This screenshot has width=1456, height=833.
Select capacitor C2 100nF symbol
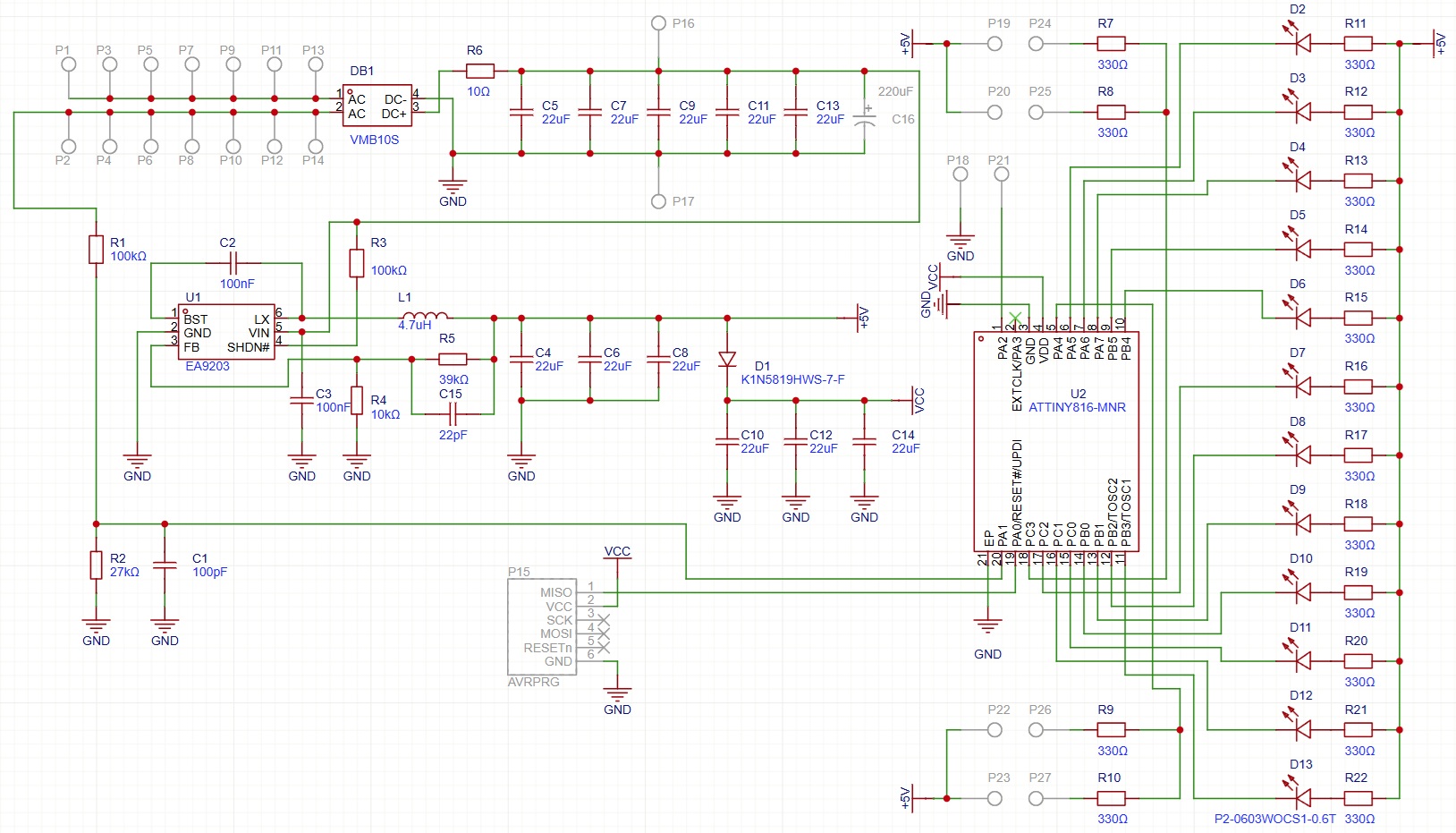pos(233,263)
